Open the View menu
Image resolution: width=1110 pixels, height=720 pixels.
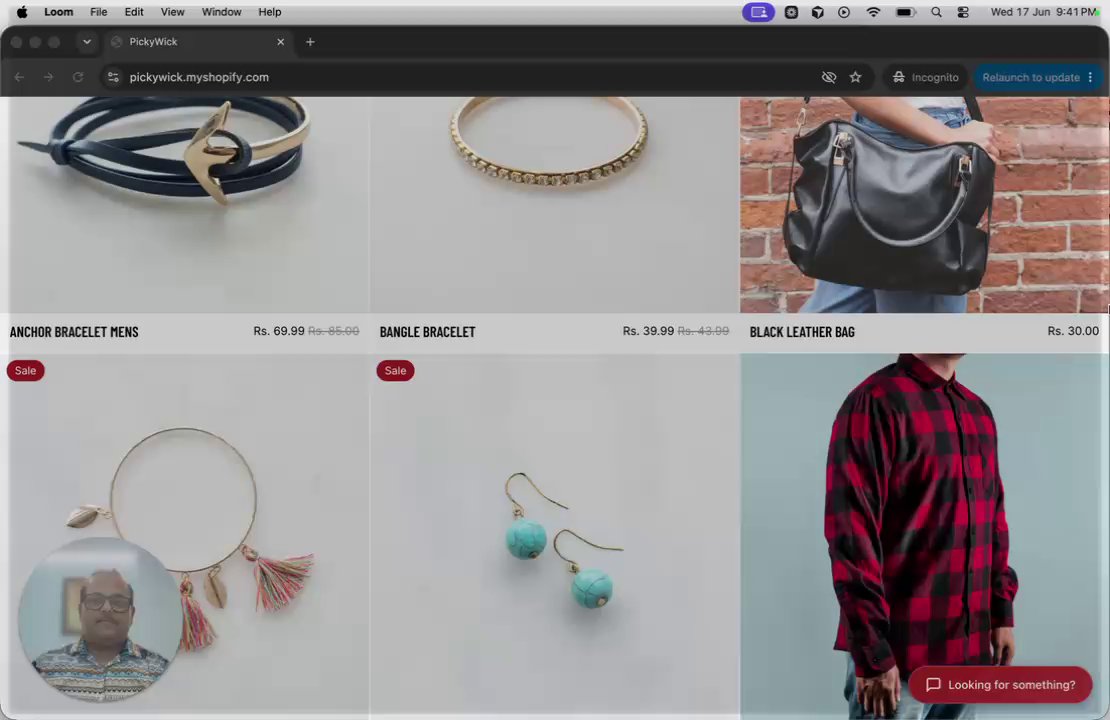pyautogui.click(x=172, y=12)
